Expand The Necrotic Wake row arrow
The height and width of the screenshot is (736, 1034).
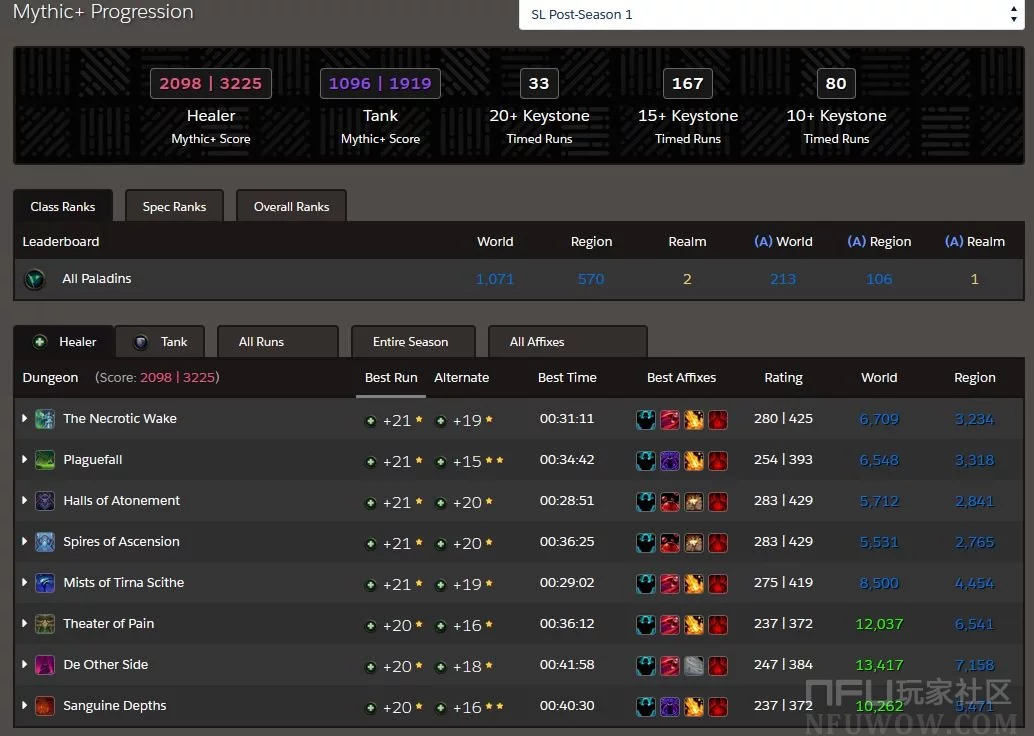[x=24, y=418]
